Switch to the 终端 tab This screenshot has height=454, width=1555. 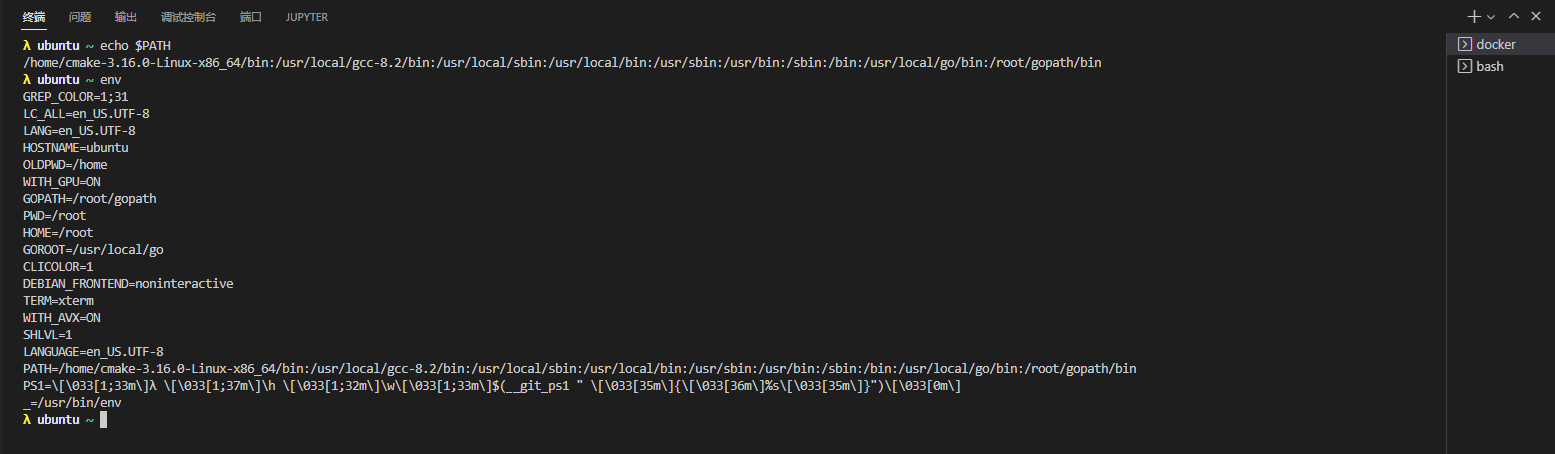(34, 17)
